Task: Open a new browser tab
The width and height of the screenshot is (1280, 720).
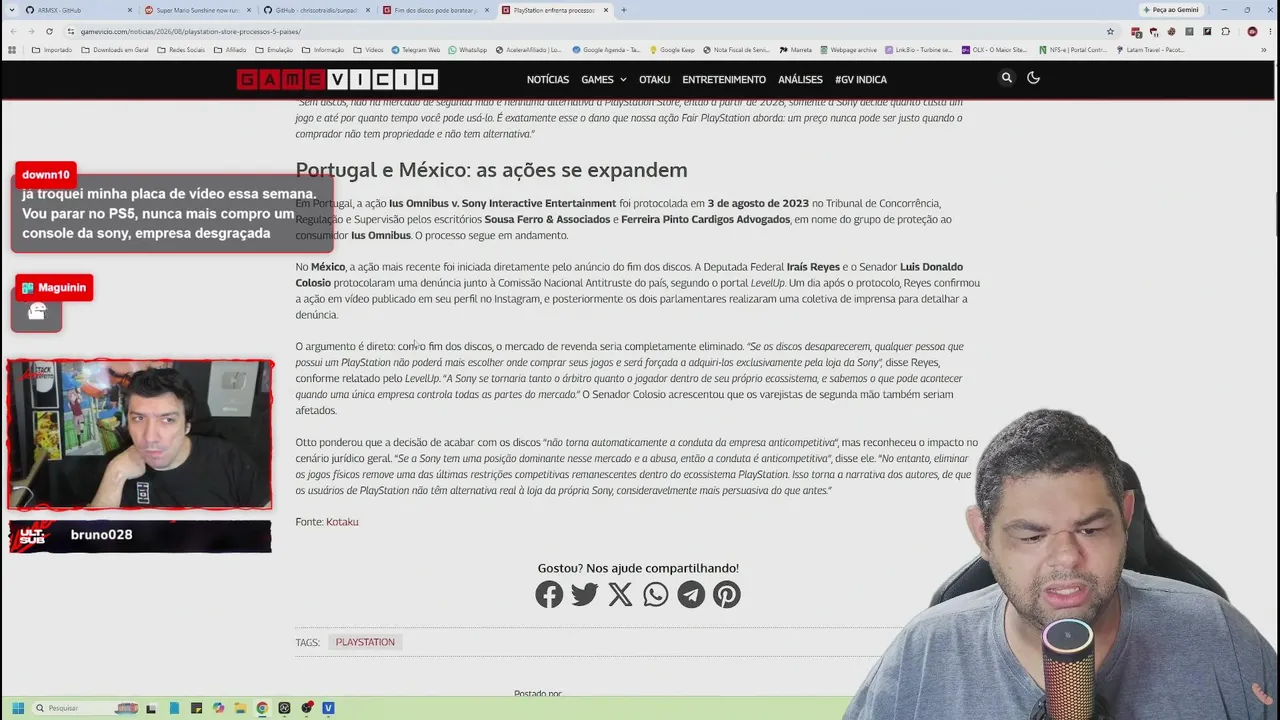Action: (624, 10)
